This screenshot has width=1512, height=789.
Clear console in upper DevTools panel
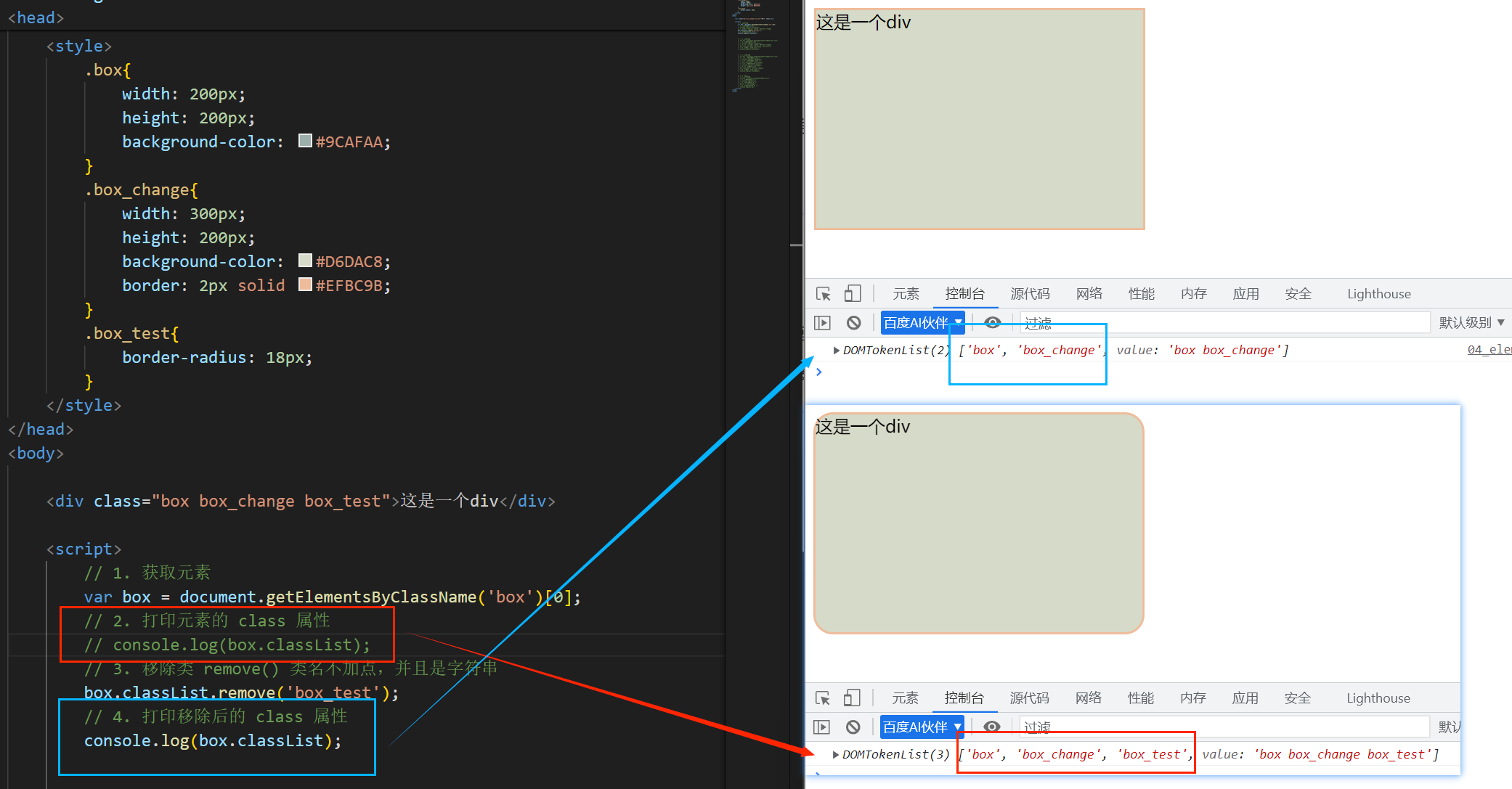coord(854,322)
